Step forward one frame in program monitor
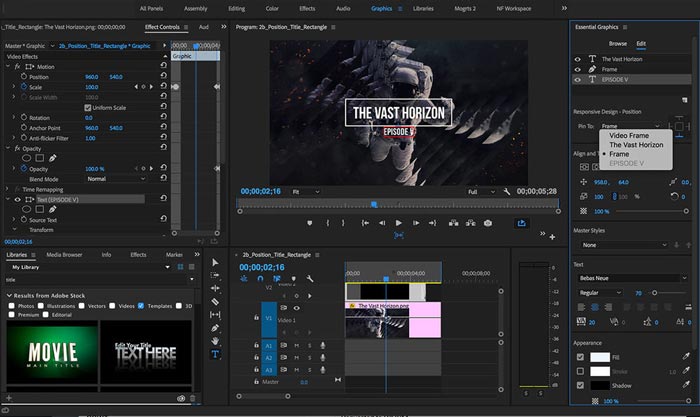This screenshot has width=700, height=417. [416, 223]
